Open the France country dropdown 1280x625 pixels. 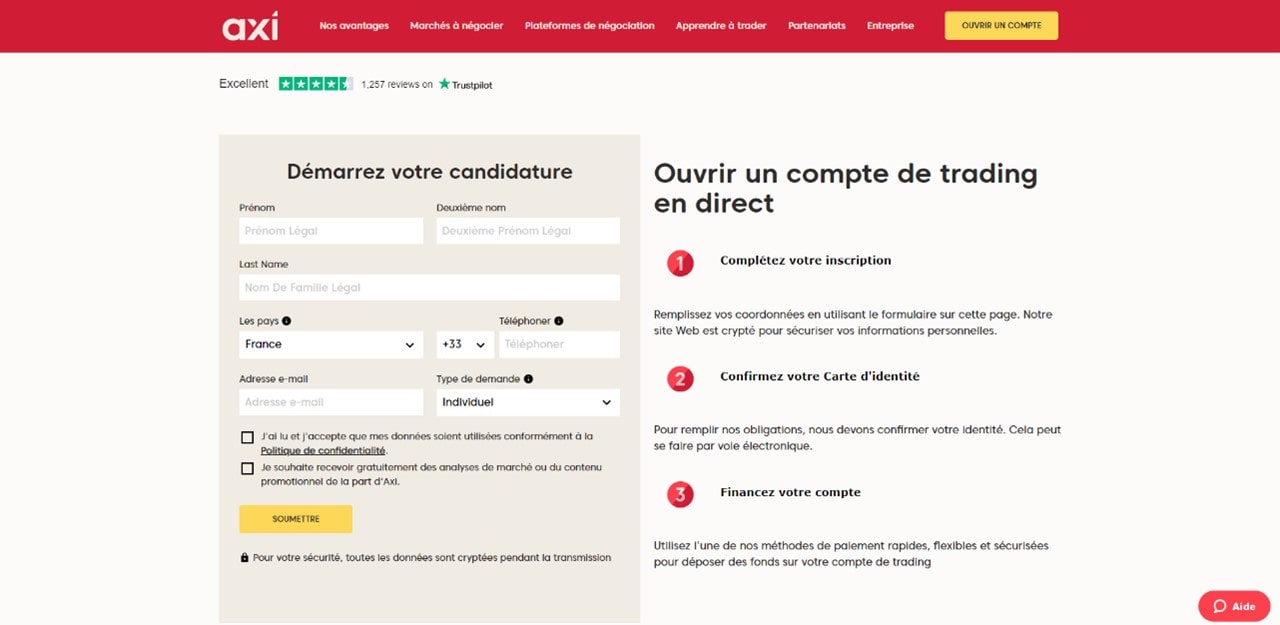click(x=331, y=345)
